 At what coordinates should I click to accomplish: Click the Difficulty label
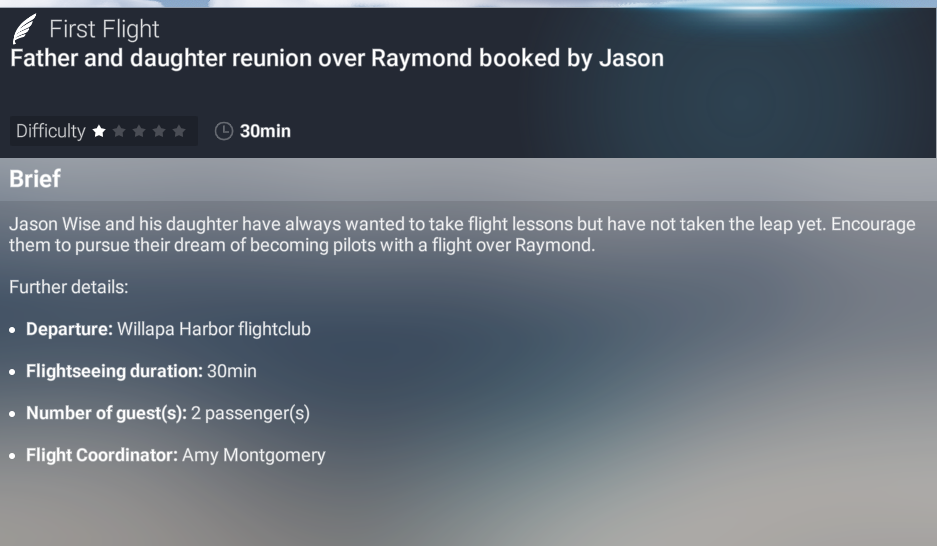[51, 131]
